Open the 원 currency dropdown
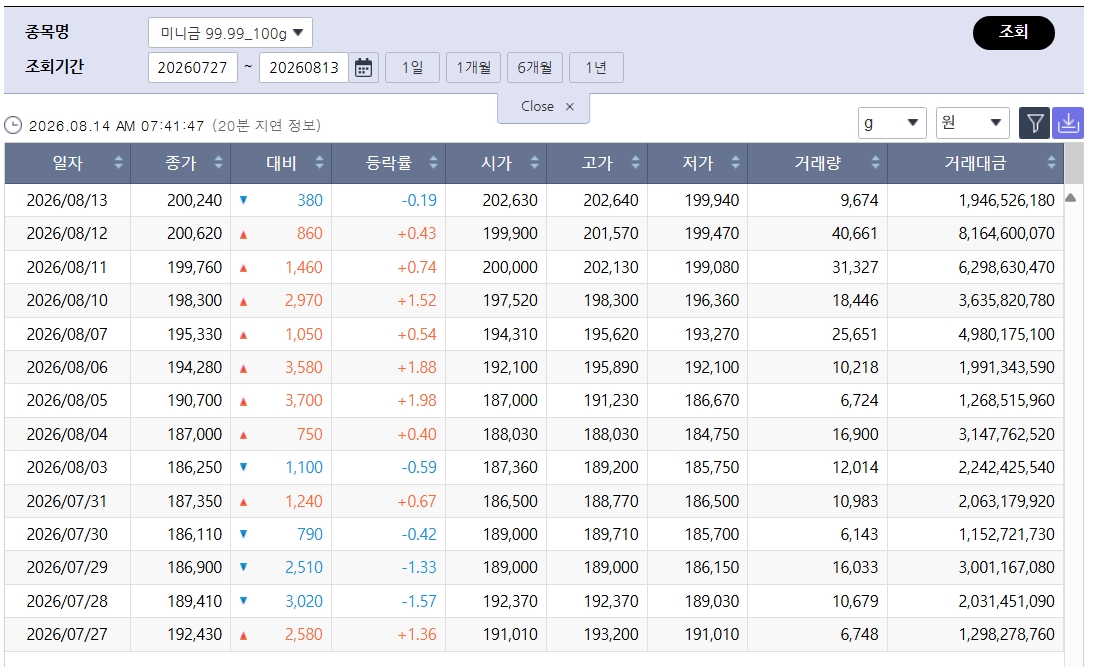1095x667 pixels. point(972,123)
